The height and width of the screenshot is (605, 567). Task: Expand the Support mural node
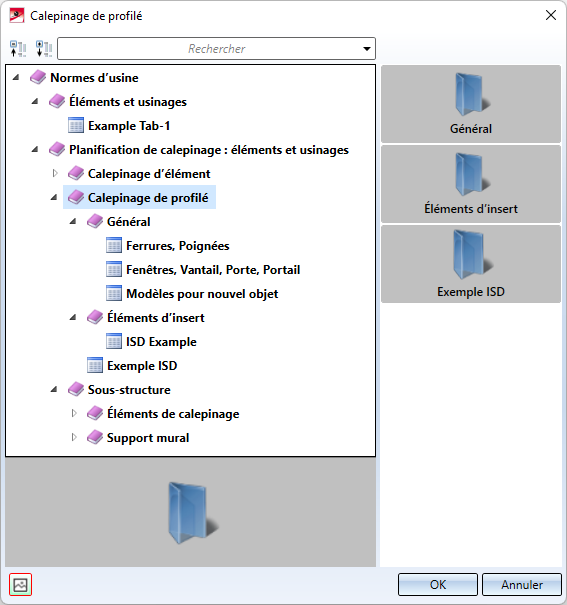coord(74,438)
